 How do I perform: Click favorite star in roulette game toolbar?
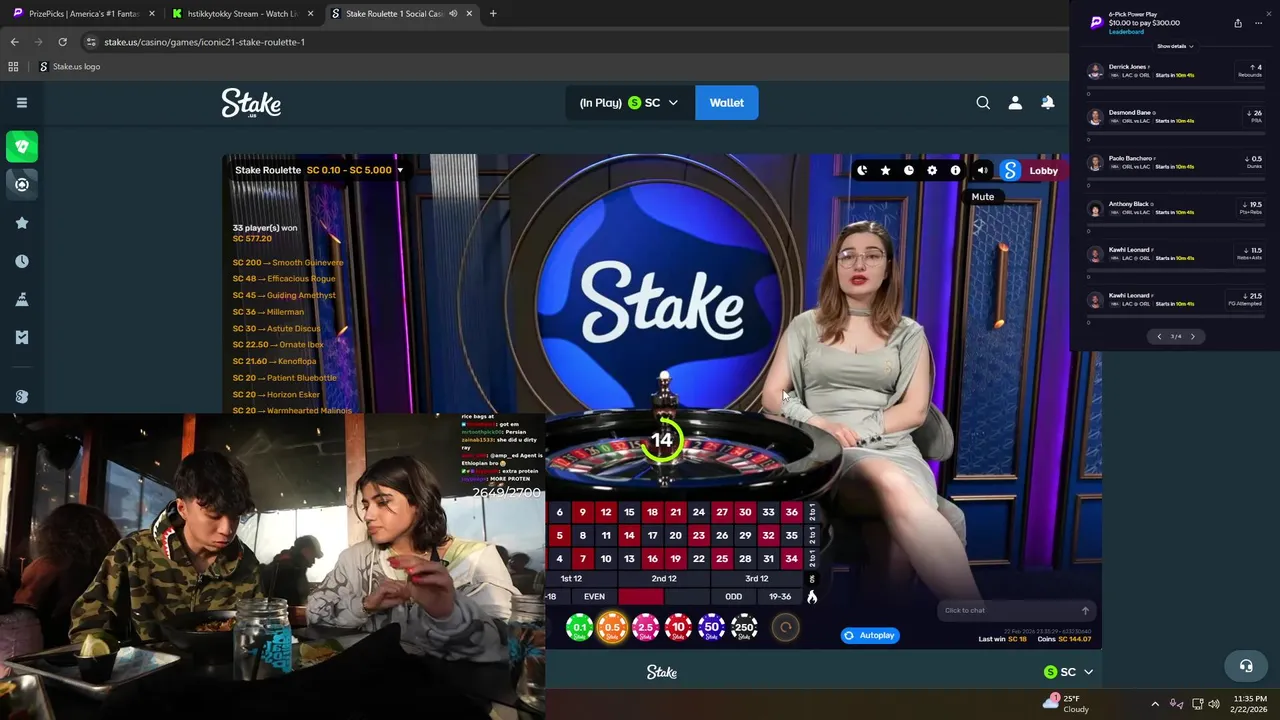pos(885,170)
